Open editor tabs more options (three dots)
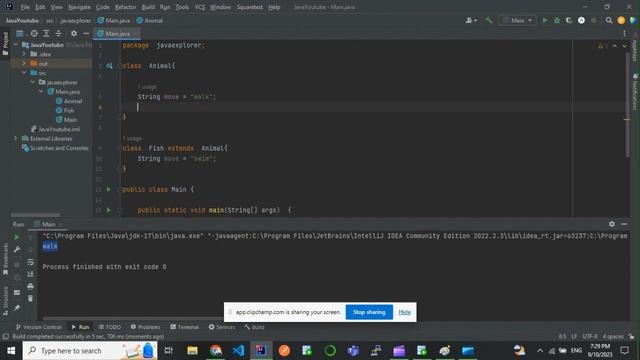 pos(624,33)
